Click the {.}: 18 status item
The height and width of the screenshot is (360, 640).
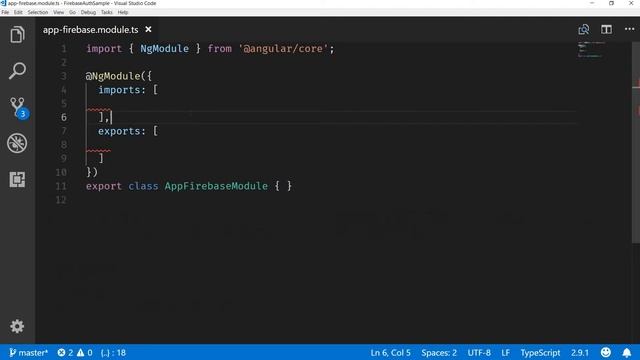113,353
